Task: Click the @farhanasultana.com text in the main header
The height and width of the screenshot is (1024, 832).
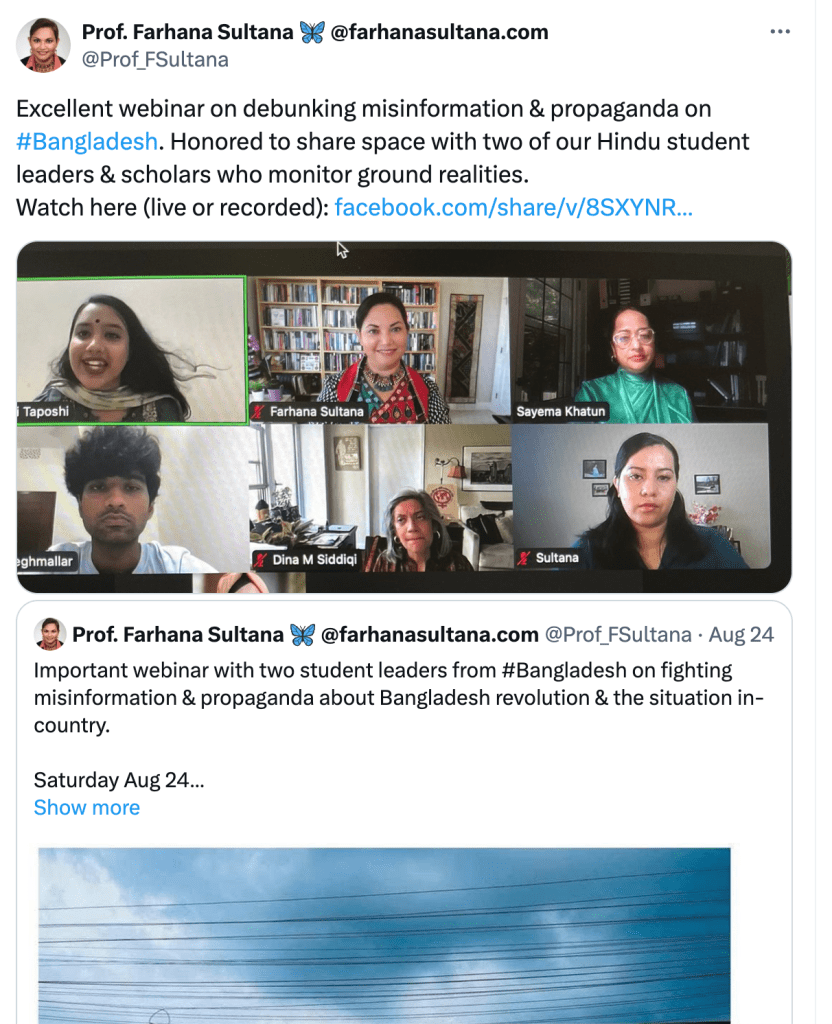Action: pos(439,32)
